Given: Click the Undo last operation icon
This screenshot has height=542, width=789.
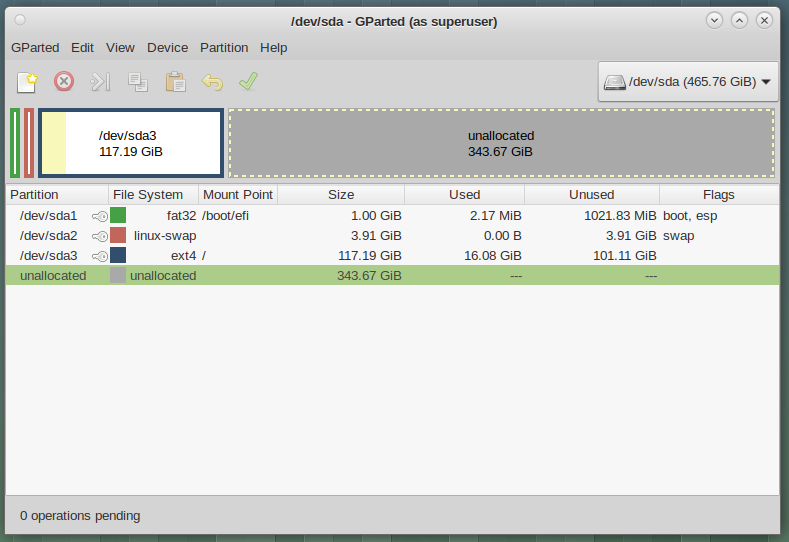Looking at the screenshot, I should click(212, 82).
